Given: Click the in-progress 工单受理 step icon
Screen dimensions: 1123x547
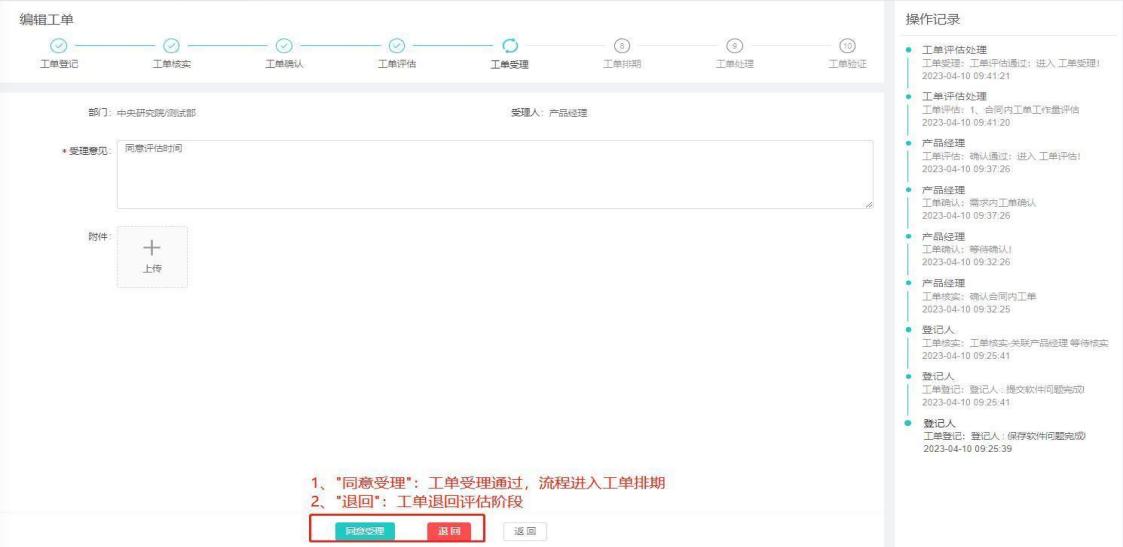Looking at the screenshot, I should click(510, 45).
